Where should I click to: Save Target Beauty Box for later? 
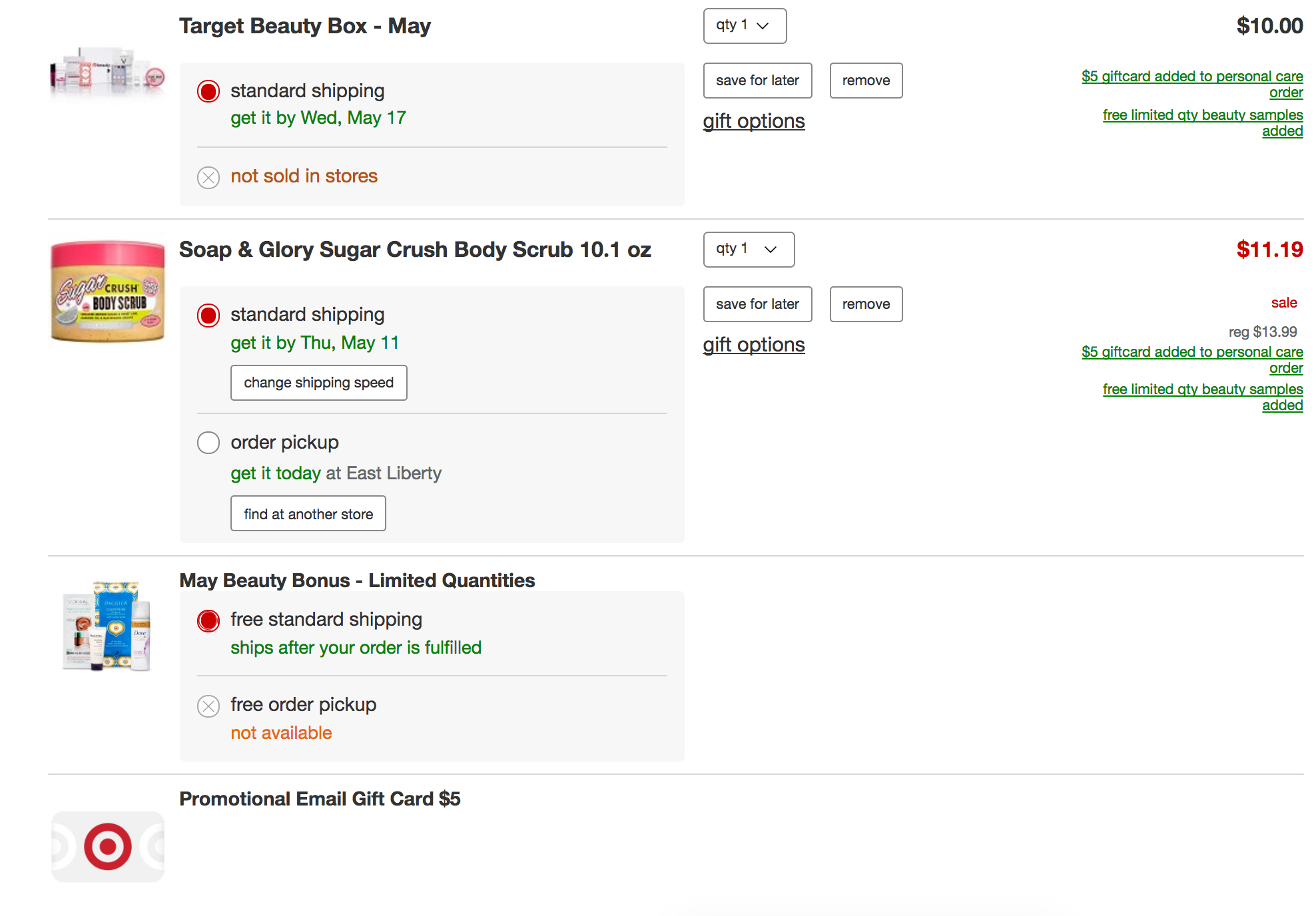pos(757,81)
